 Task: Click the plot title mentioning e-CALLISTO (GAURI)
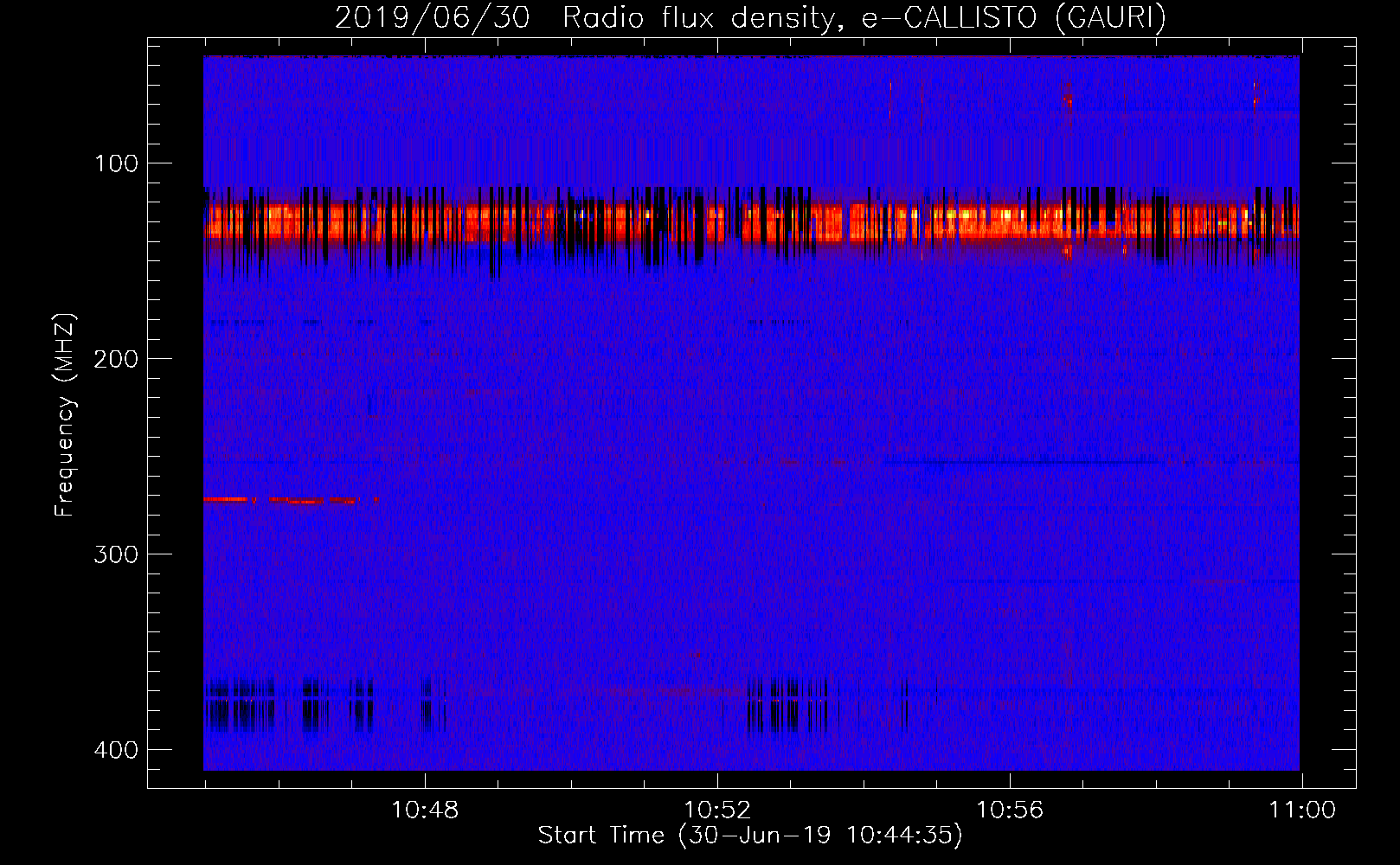(x=750, y=17)
